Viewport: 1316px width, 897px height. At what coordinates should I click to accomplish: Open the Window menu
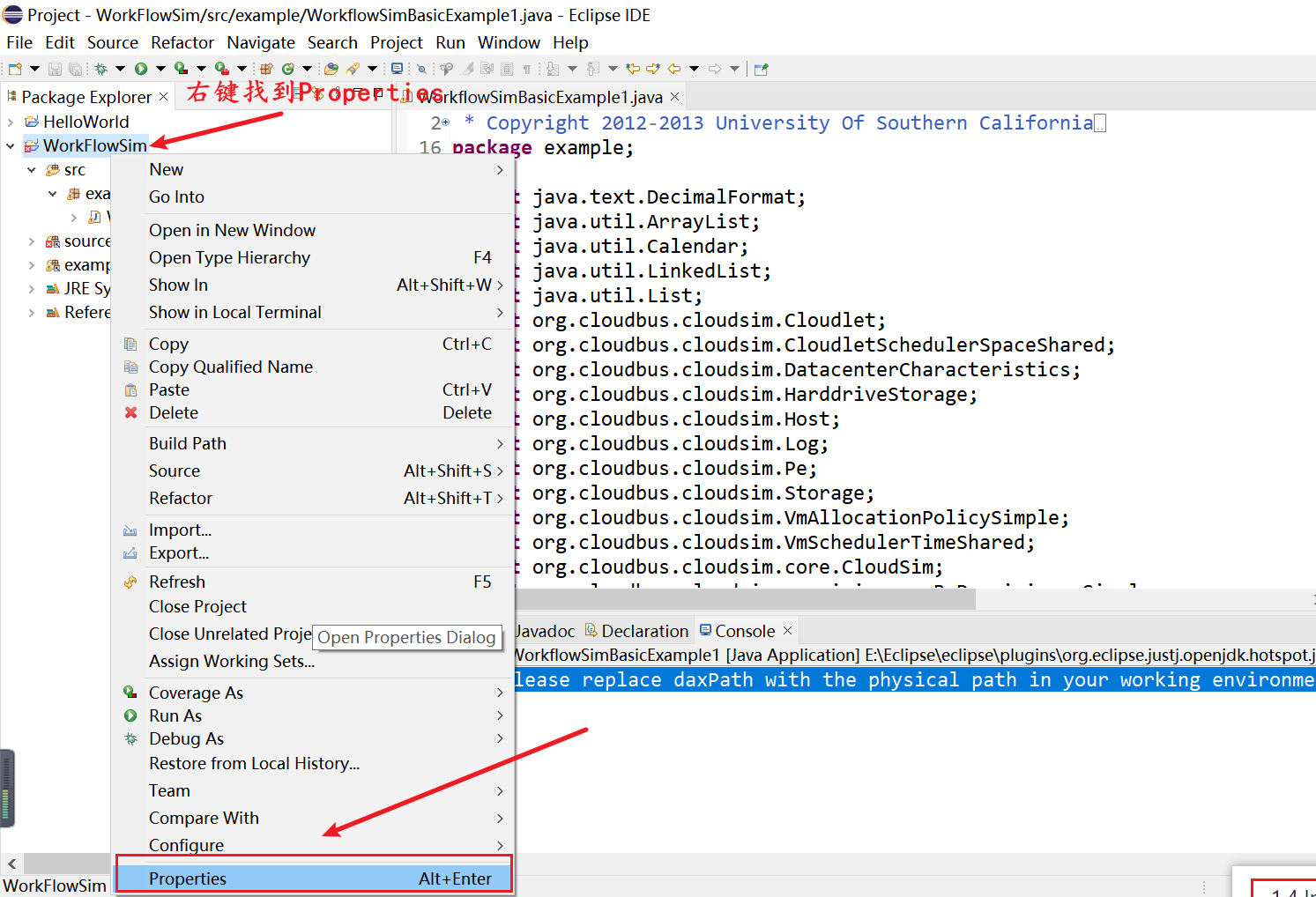[x=509, y=42]
